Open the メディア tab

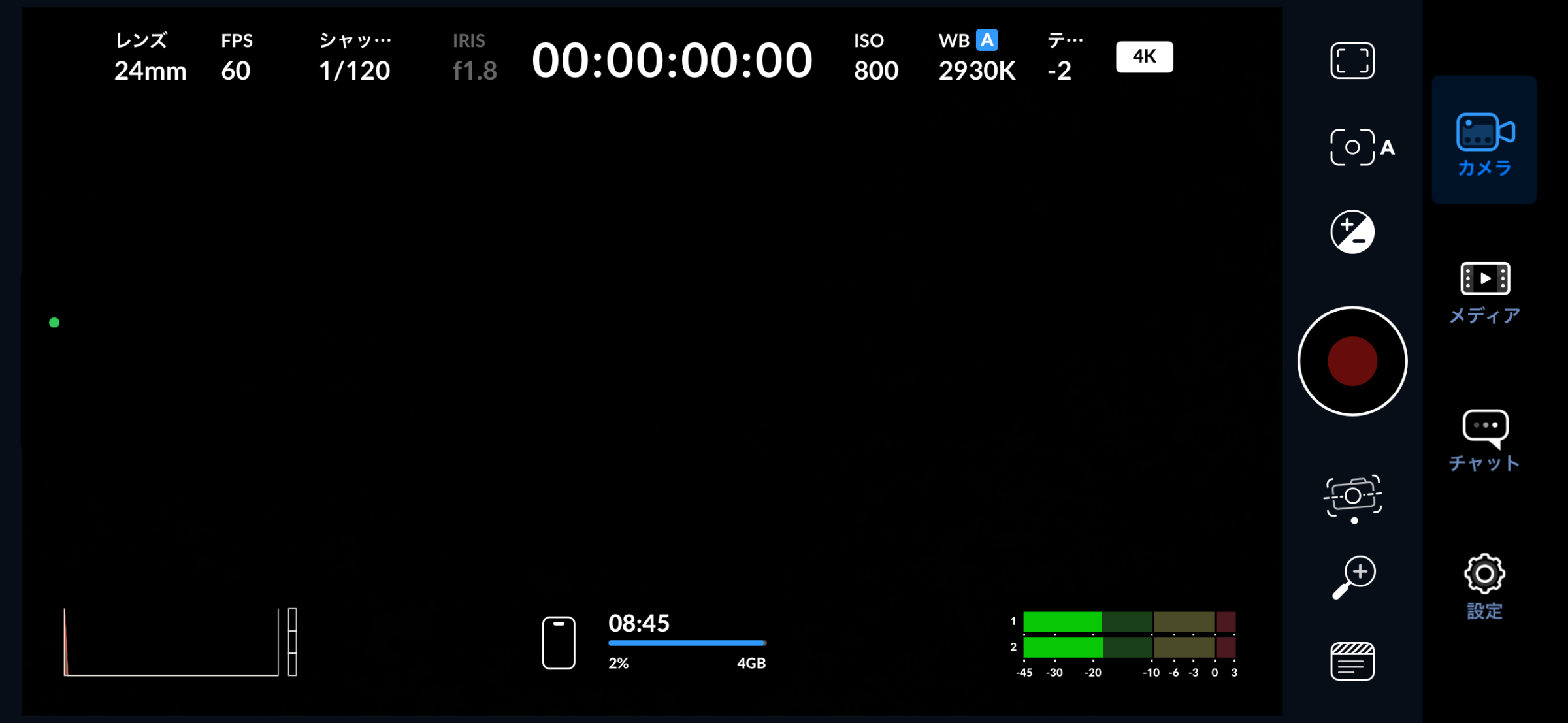pos(1484,293)
